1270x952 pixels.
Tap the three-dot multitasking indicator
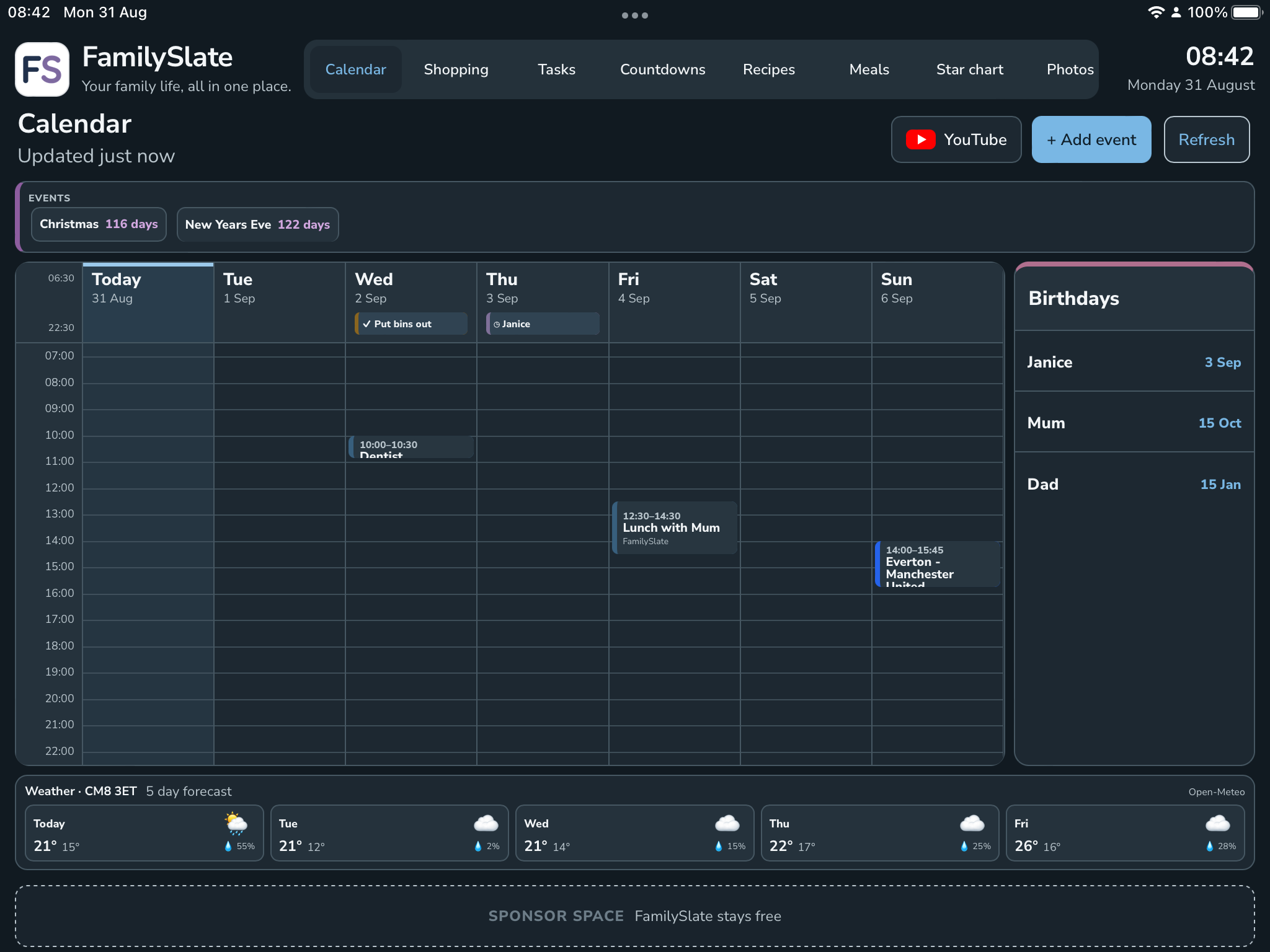click(x=635, y=15)
